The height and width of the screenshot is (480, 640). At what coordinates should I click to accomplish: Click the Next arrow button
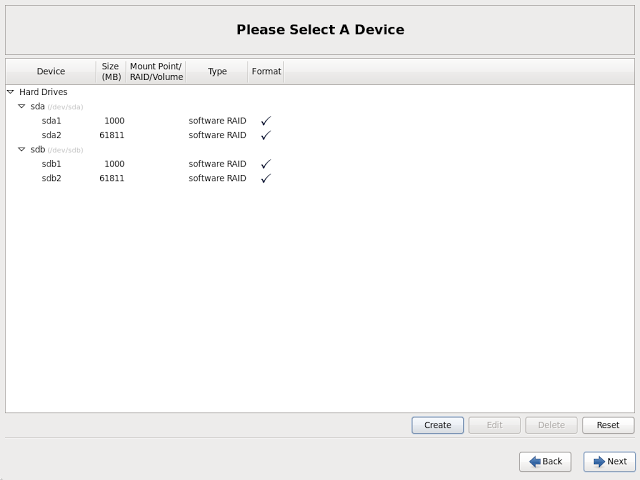[609, 461]
